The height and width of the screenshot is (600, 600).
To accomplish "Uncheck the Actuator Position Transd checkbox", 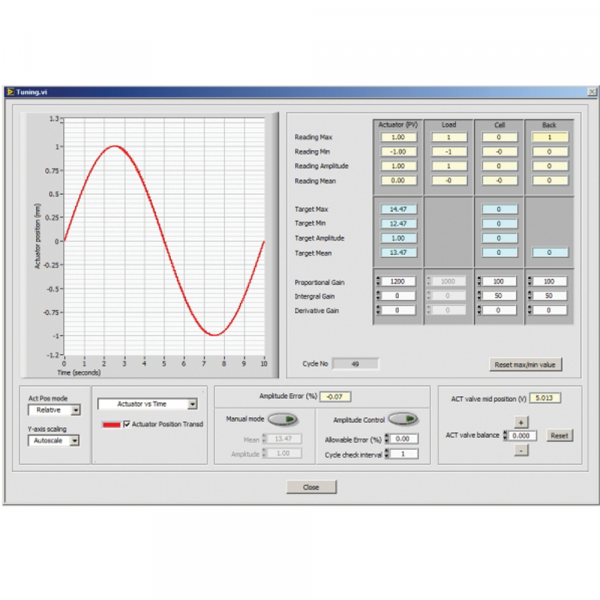I will [126, 425].
